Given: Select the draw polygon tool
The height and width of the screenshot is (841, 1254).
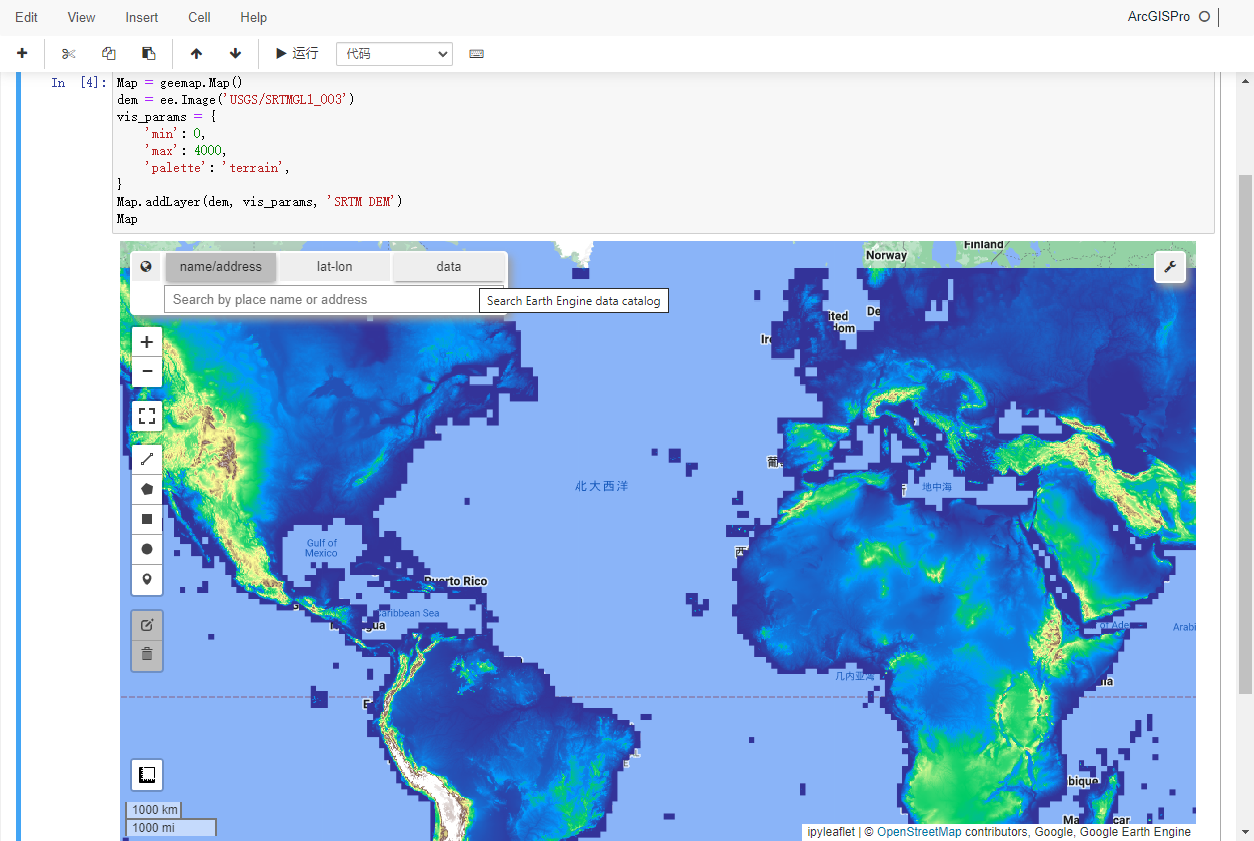Looking at the screenshot, I should pos(146,489).
